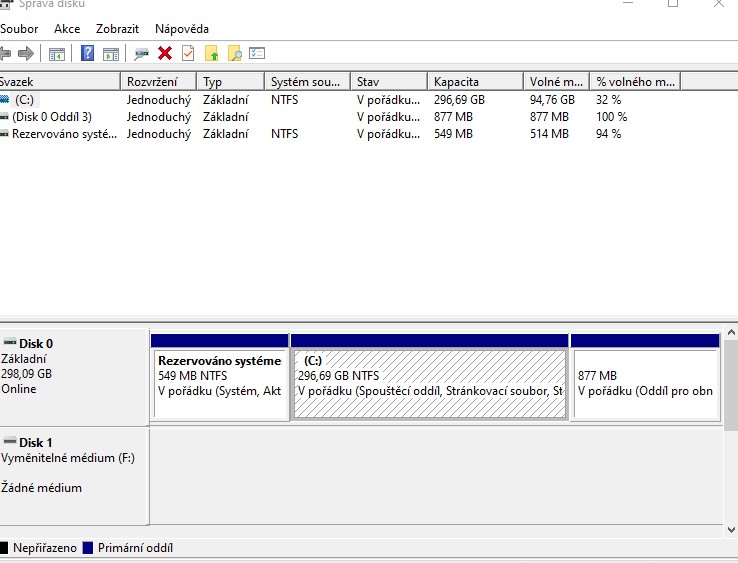Click the 32 % free value
738x563 pixels.
[x=609, y=100]
